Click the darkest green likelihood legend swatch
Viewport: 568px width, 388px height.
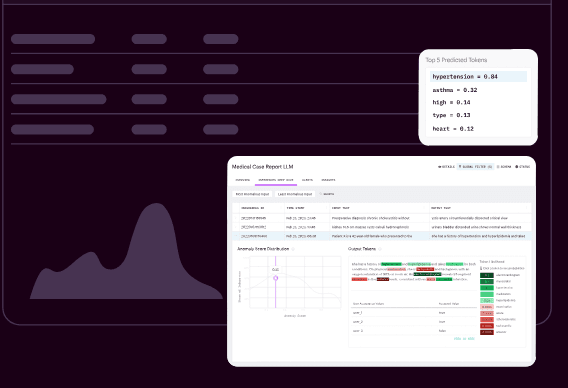point(487,275)
